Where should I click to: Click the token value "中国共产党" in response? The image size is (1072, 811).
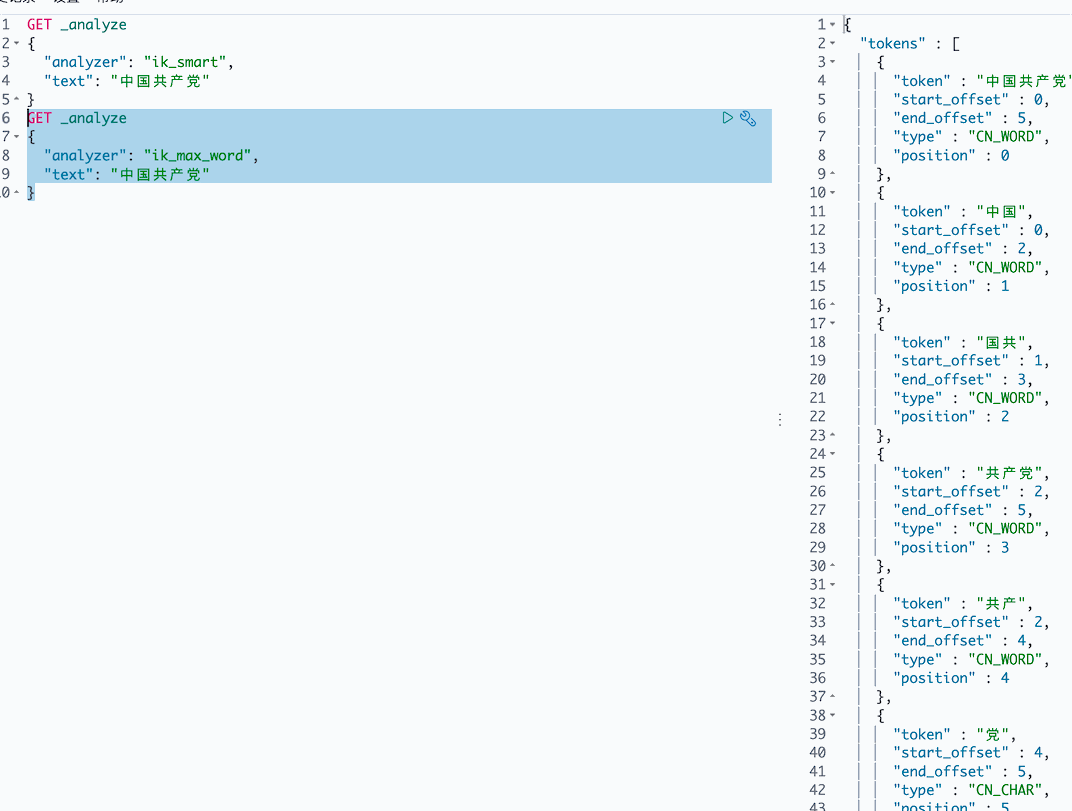(x=1023, y=81)
